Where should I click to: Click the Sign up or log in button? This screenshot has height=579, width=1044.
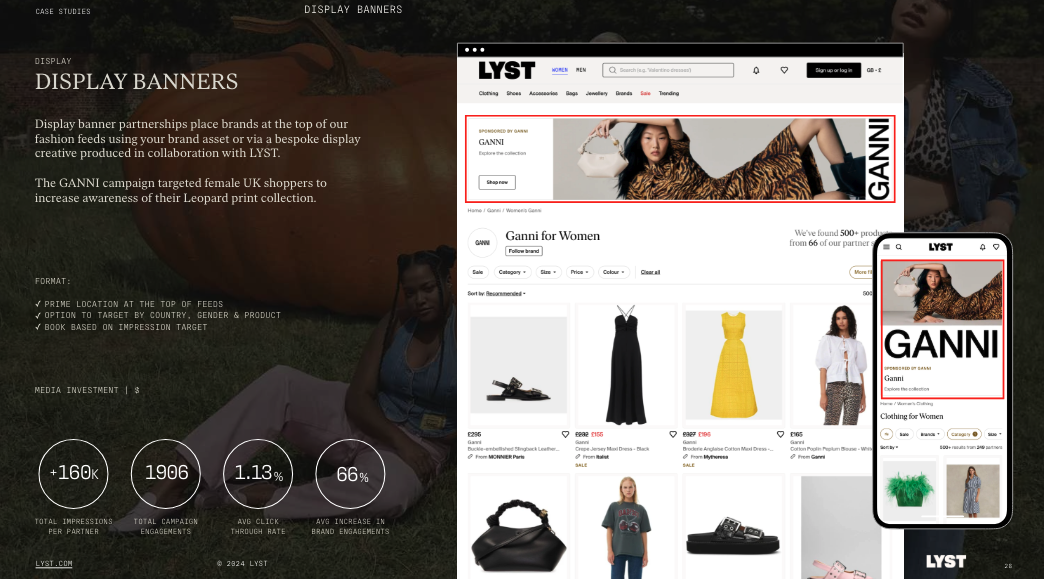[833, 70]
